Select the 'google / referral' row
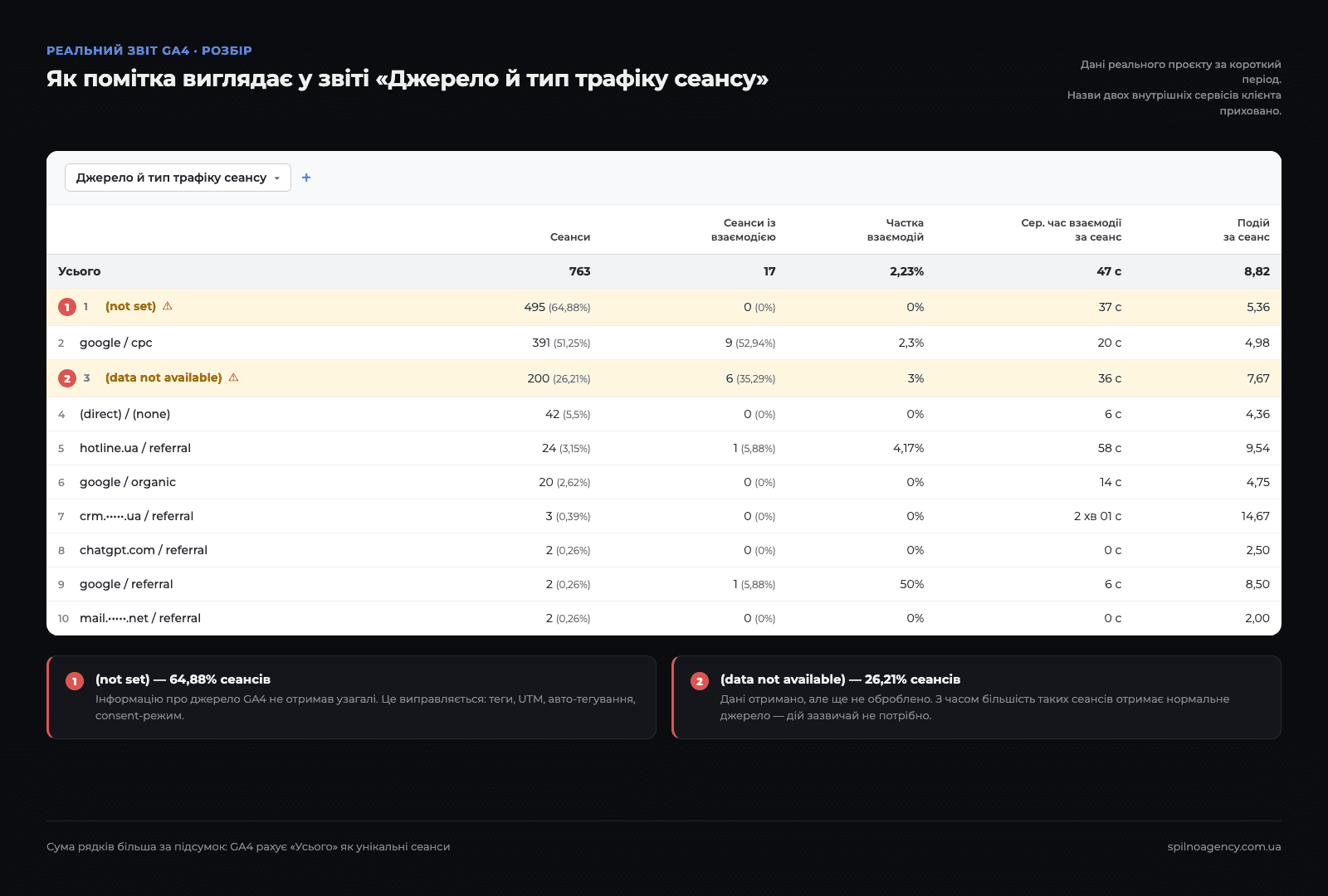 click(664, 584)
